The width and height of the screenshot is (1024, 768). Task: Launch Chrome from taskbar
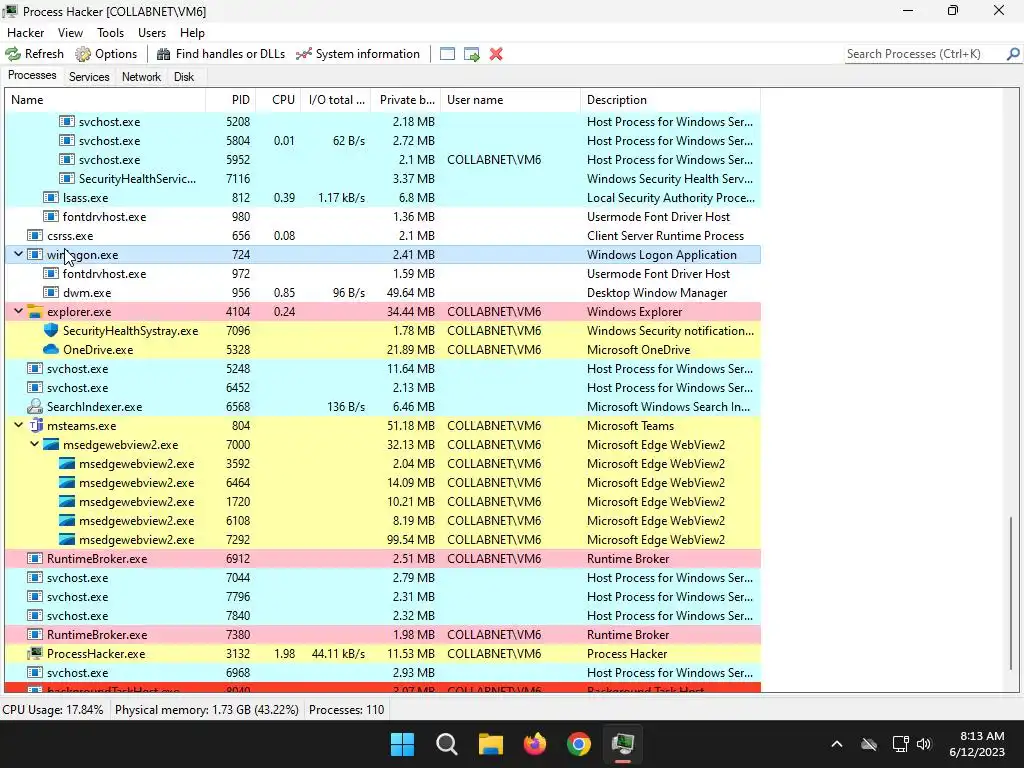[579, 744]
